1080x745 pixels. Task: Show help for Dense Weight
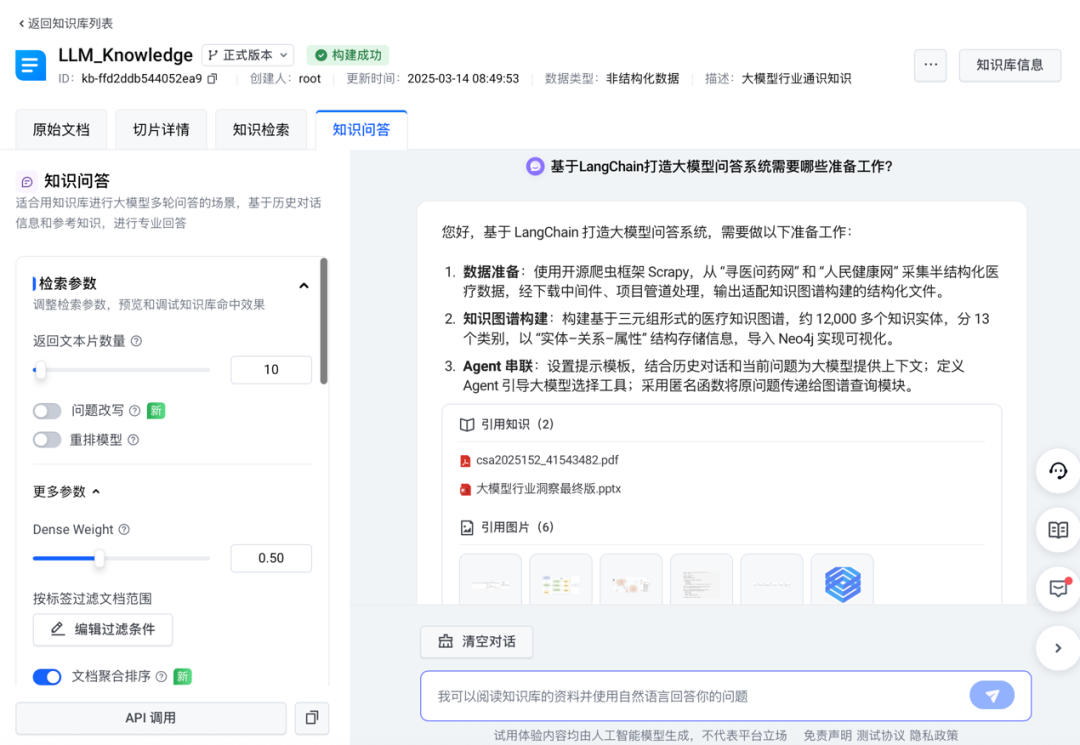pyautogui.click(x=124, y=529)
